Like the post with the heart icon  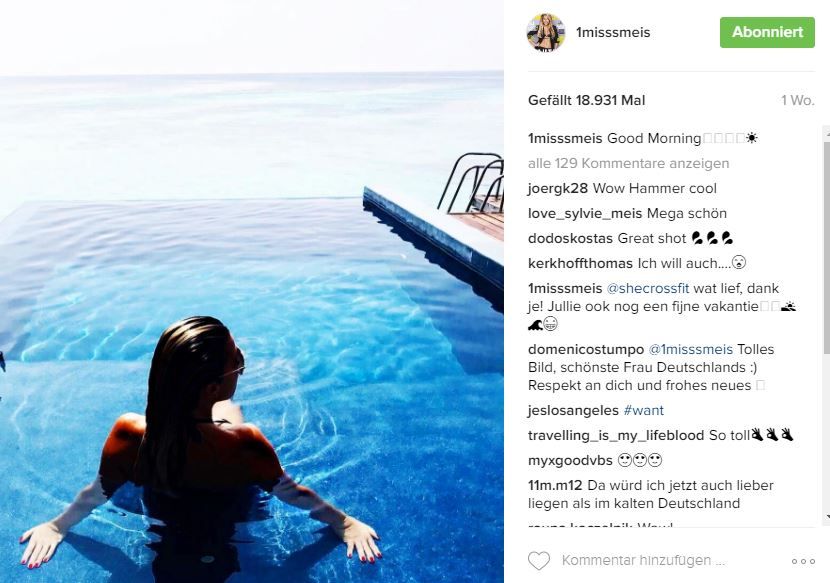(x=539, y=561)
